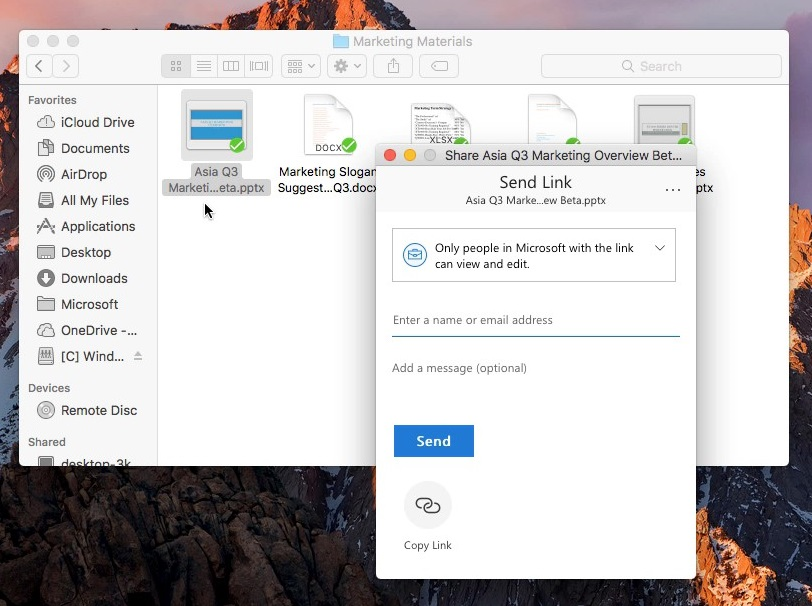Select the Microsoft sidebar folder
The height and width of the screenshot is (606, 812).
click(87, 304)
